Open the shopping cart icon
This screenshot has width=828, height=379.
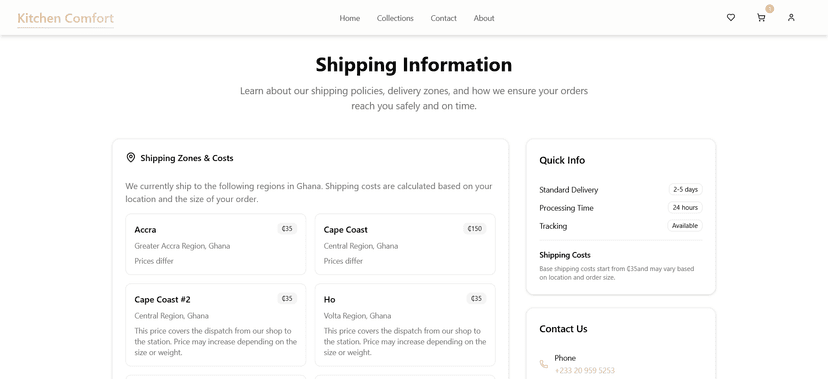[x=761, y=18]
